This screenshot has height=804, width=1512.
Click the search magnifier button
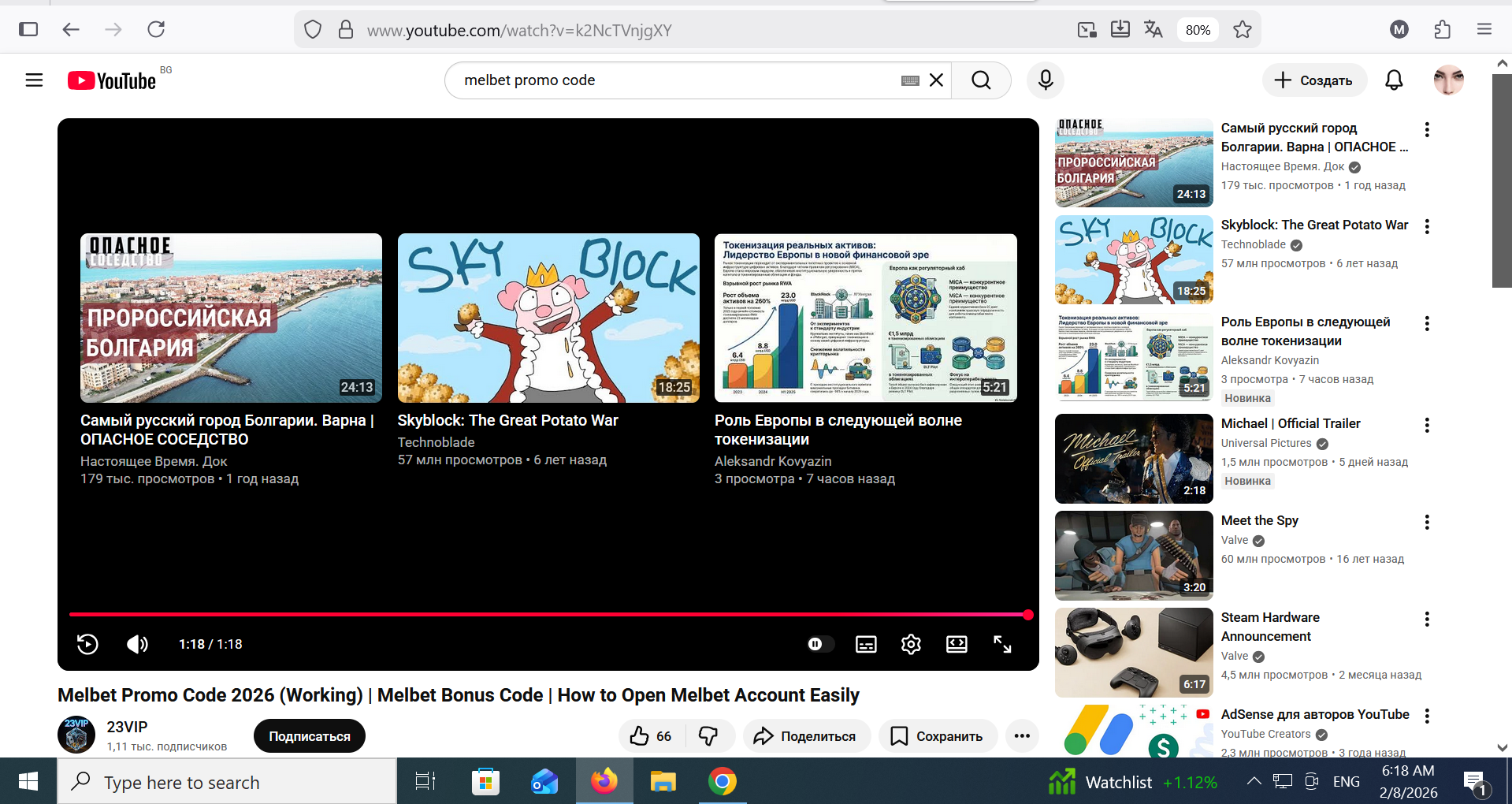point(981,80)
